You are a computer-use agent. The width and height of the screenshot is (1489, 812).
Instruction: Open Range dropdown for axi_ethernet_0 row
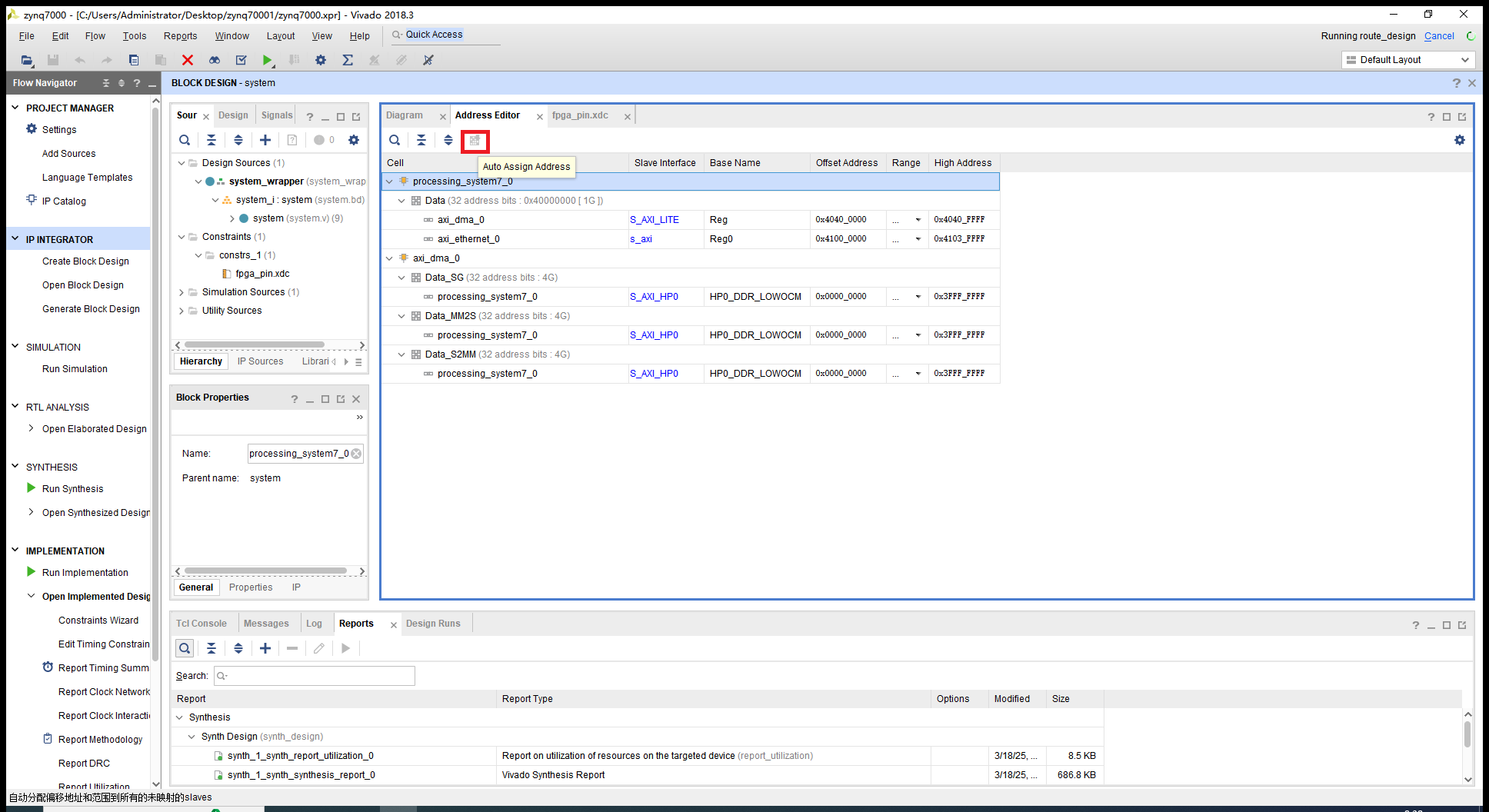pyautogui.click(x=918, y=239)
